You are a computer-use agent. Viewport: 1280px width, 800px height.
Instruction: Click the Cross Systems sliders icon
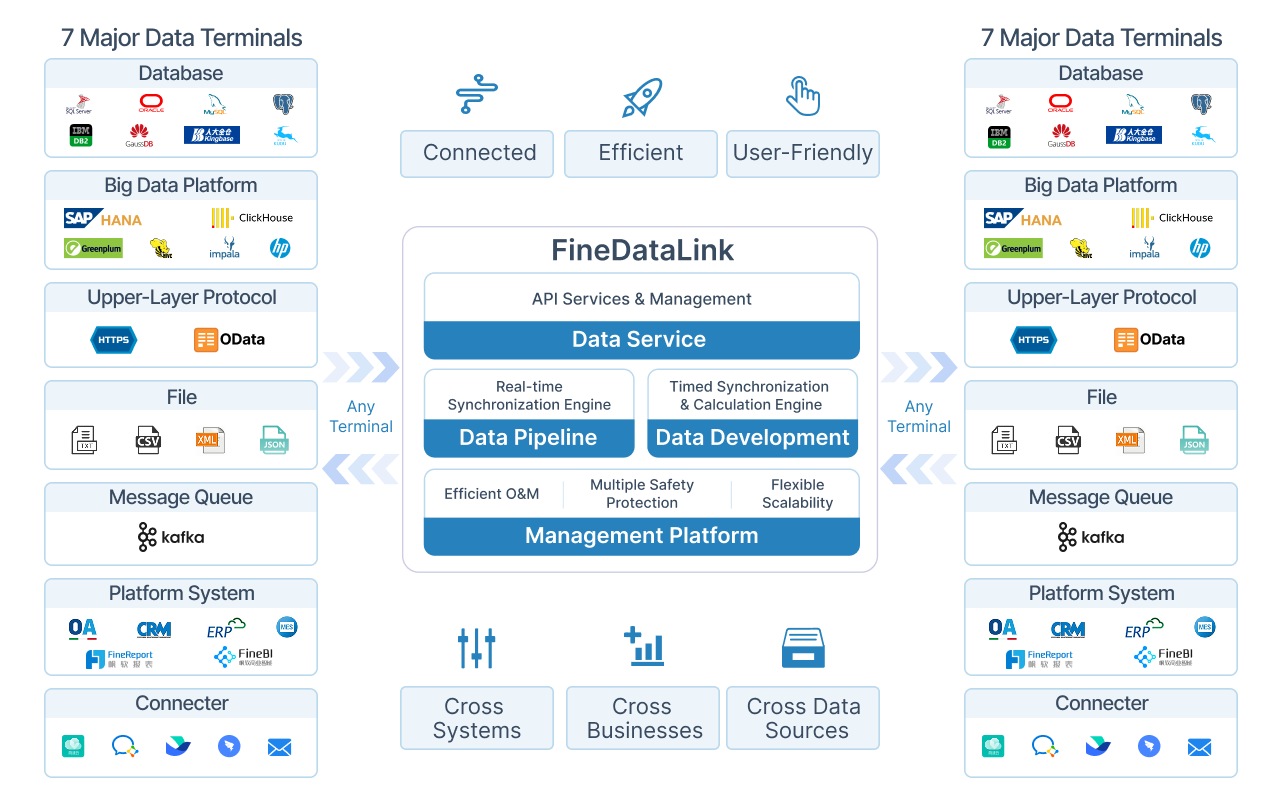[477, 647]
